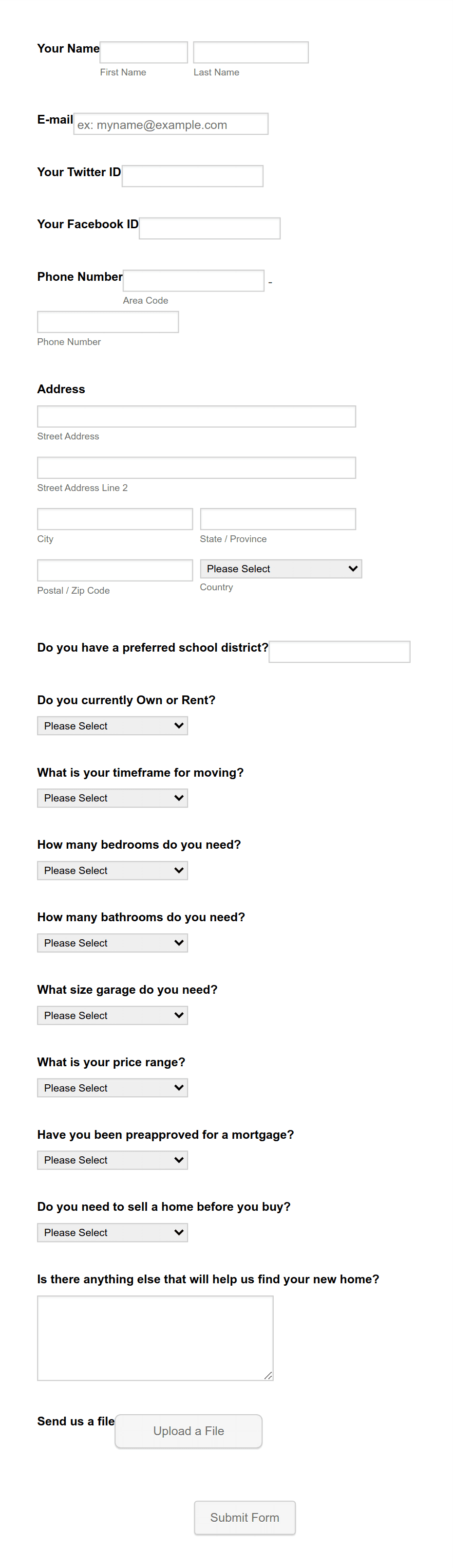Expand the garage size dropdown
The width and height of the screenshot is (453, 1568).
point(113,1015)
